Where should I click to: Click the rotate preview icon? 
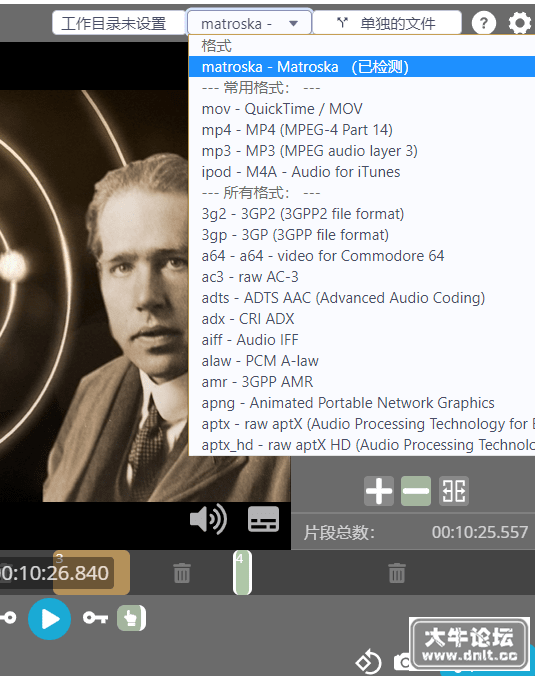point(368,662)
